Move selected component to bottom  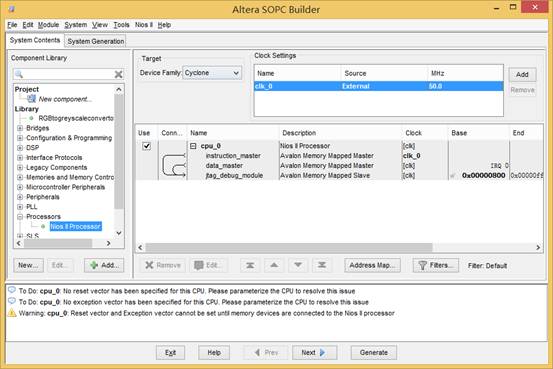[x=322, y=265]
